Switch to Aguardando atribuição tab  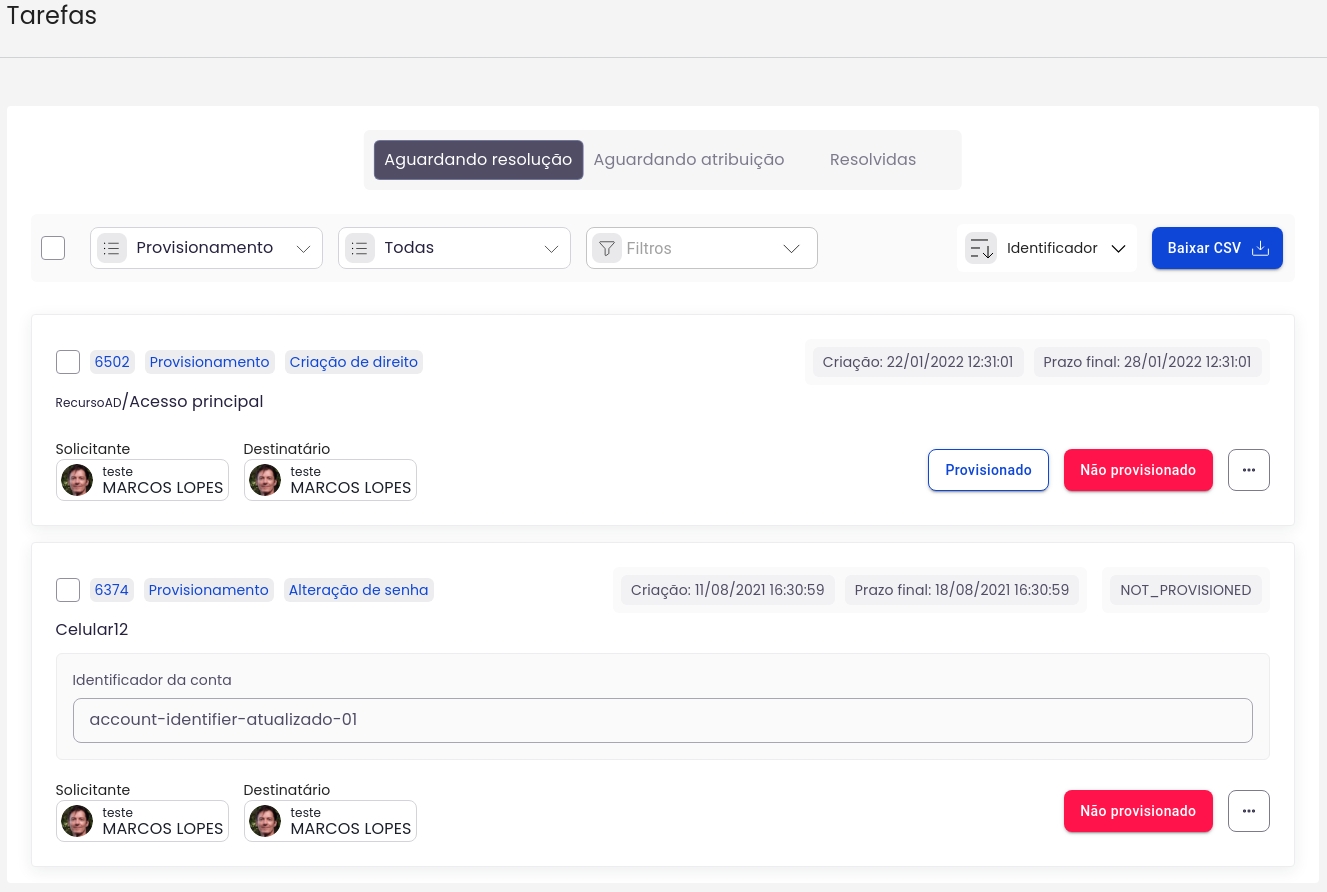(688, 160)
